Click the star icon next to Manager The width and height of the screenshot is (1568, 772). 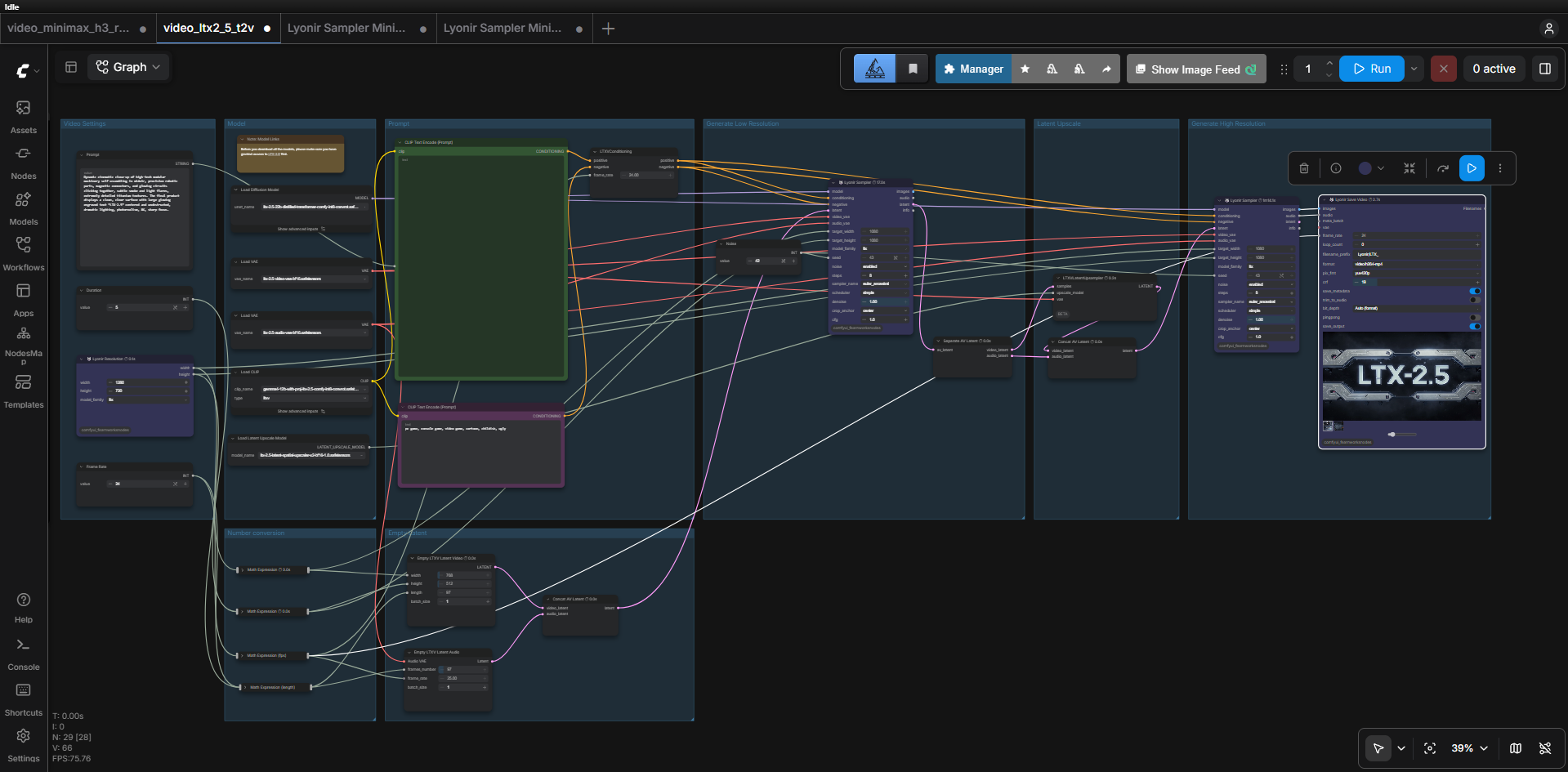click(1025, 69)
